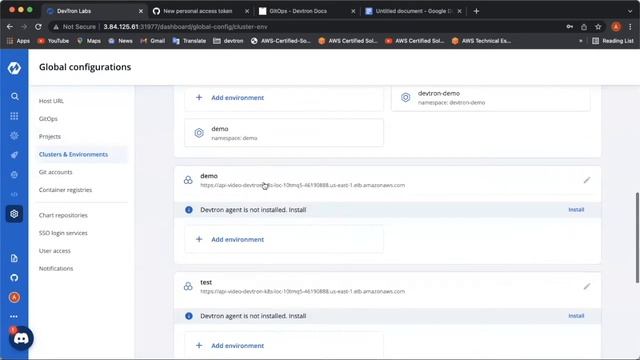Switch to Untitled document Google Docs tab

pos(413,11)
